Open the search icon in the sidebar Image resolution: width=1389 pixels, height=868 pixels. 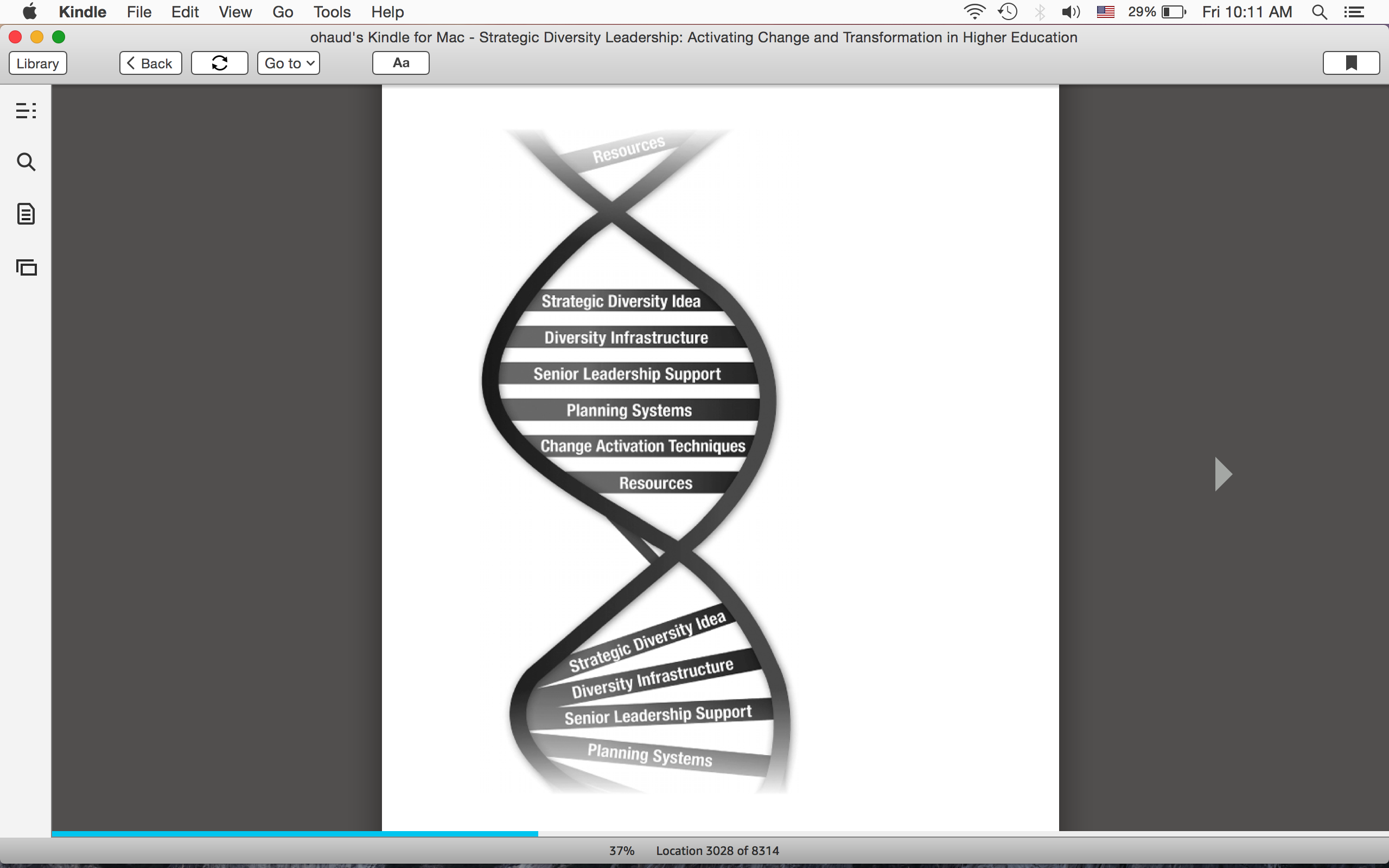tap(26, 162)
